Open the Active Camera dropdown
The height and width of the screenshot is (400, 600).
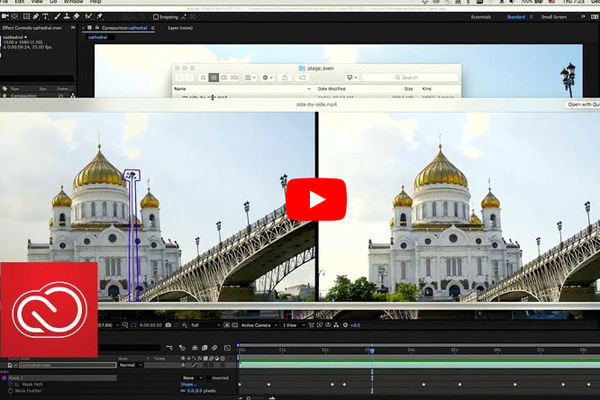tap(257, 325)
